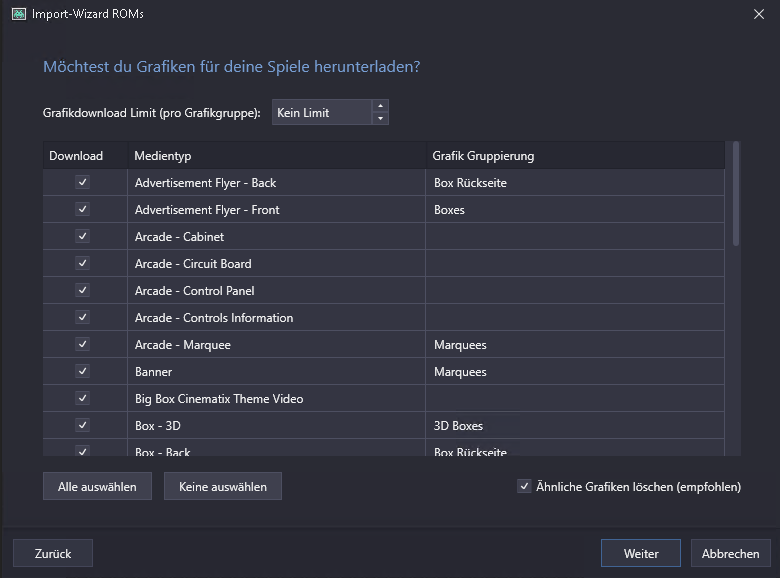
Task: Disable download for Arcade - Control Panel
Action: click(83, 291)
